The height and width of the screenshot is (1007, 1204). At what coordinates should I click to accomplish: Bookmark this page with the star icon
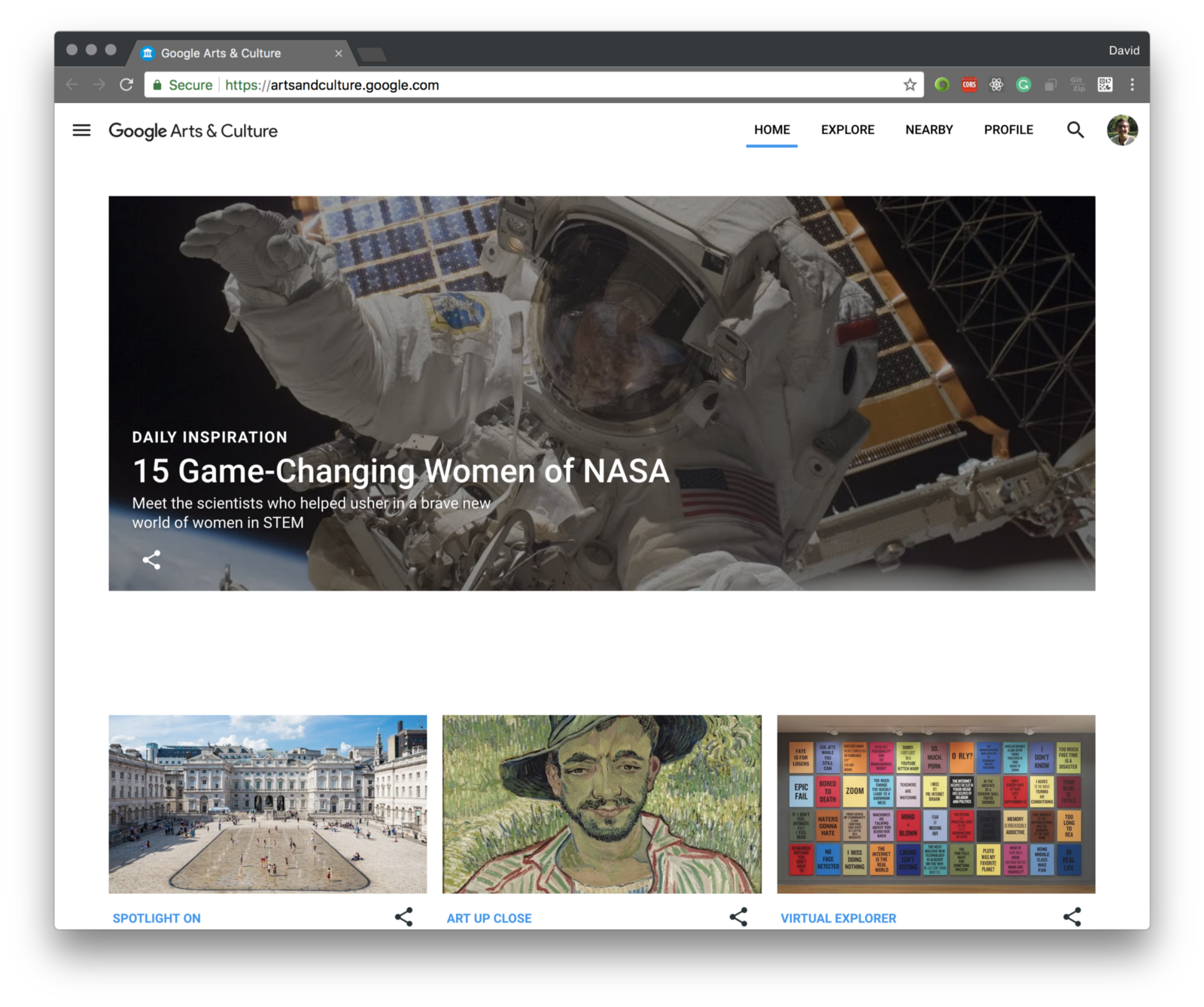click(x=910, y=85)
